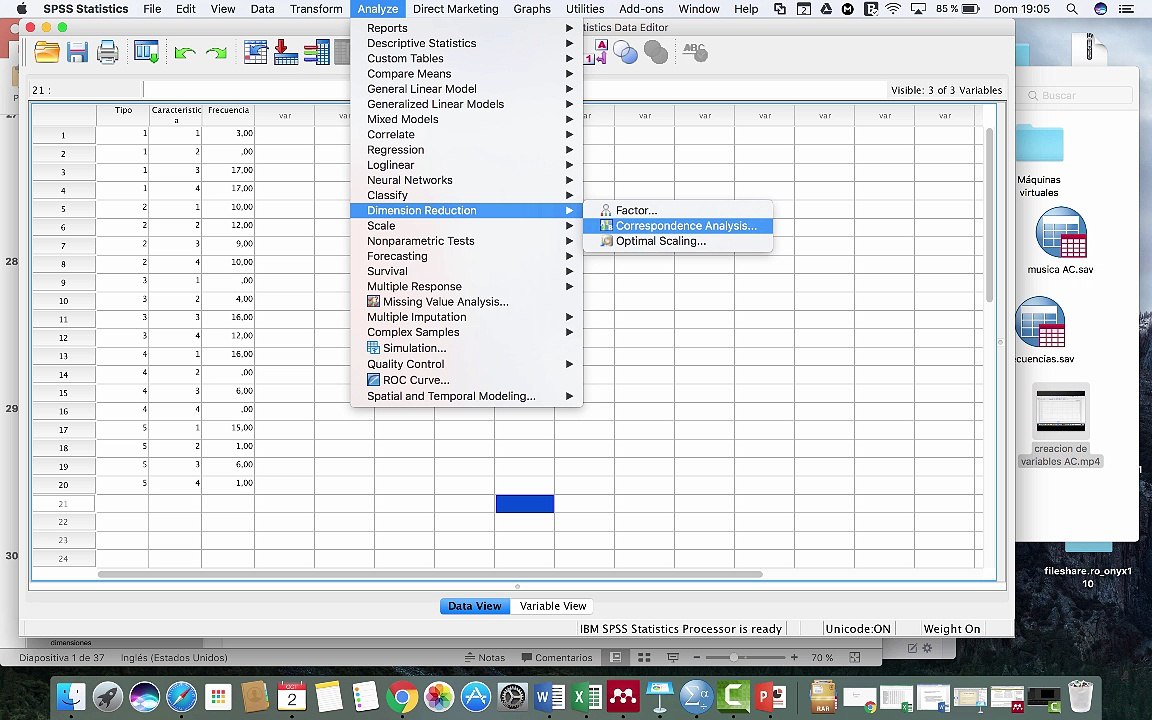Click the Notas button in PowerPoint status bar

[485, 658]
